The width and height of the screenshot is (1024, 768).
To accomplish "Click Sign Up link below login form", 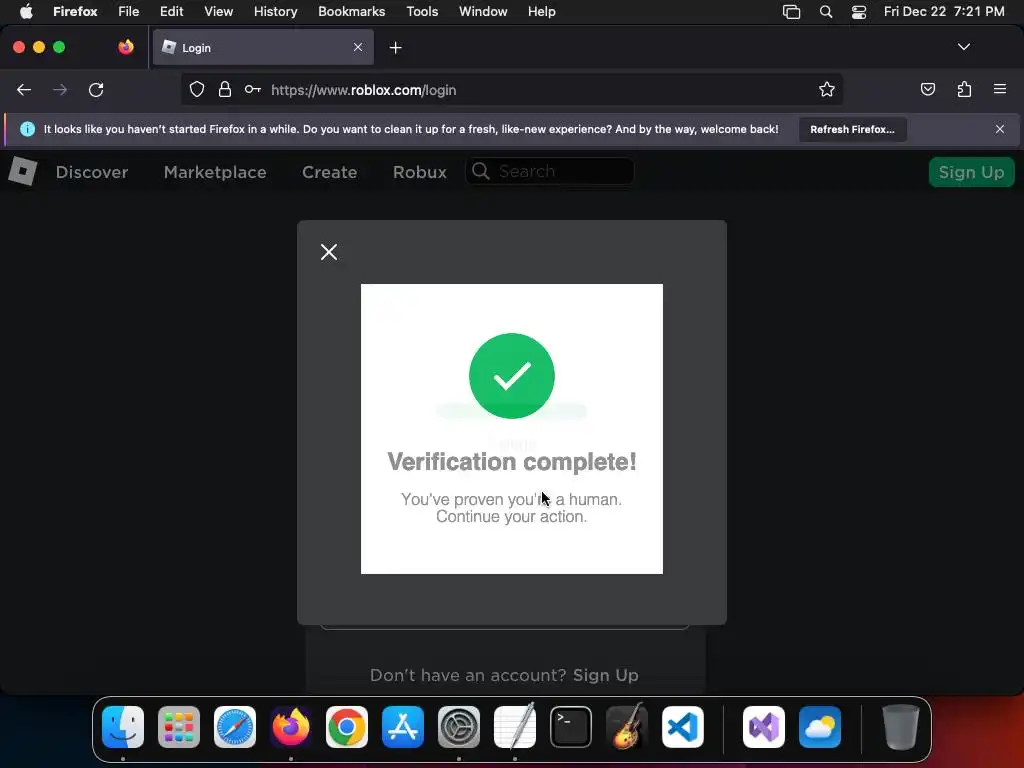I will [x=605, y=675].
